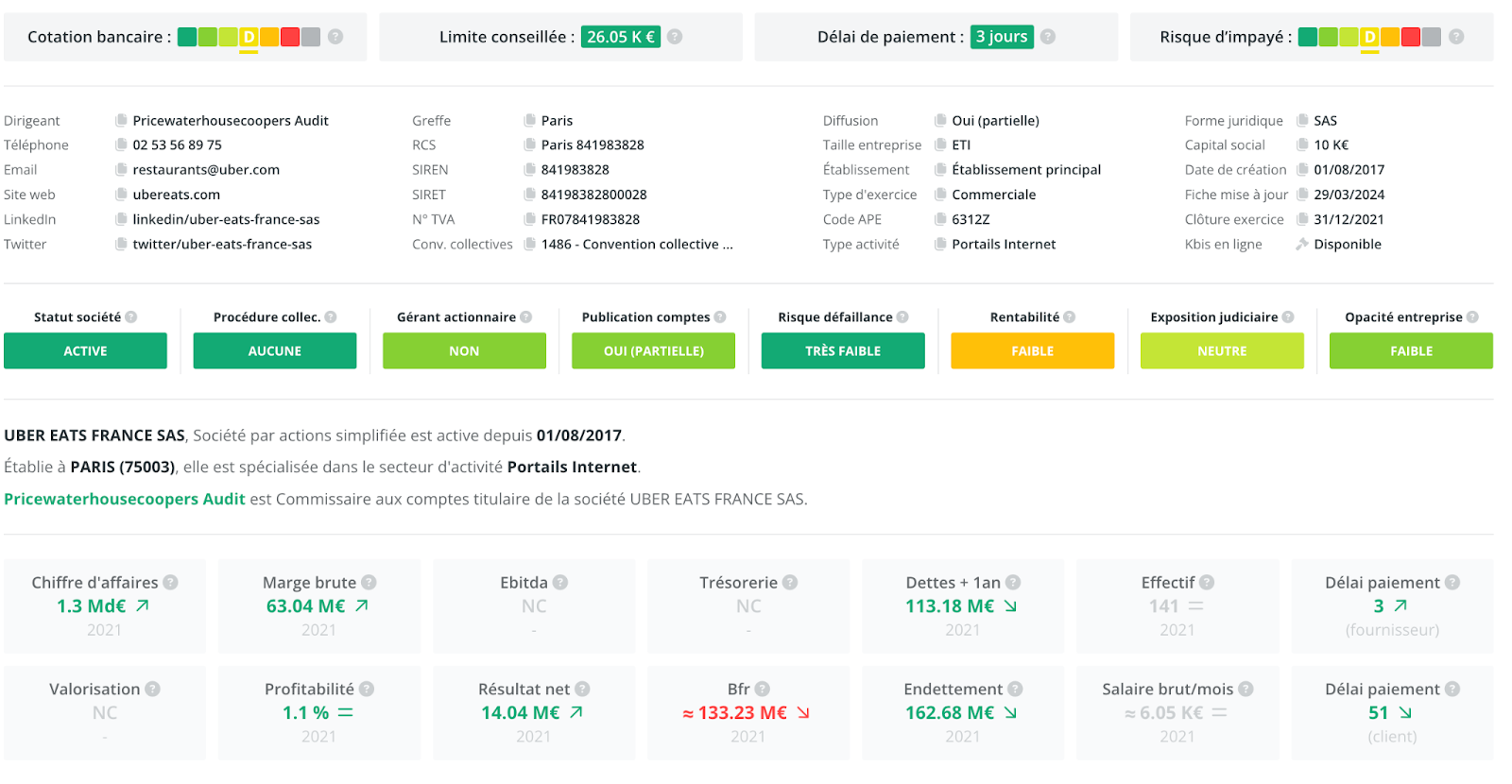Copy the LinkedIn value icon

point(121,219)
